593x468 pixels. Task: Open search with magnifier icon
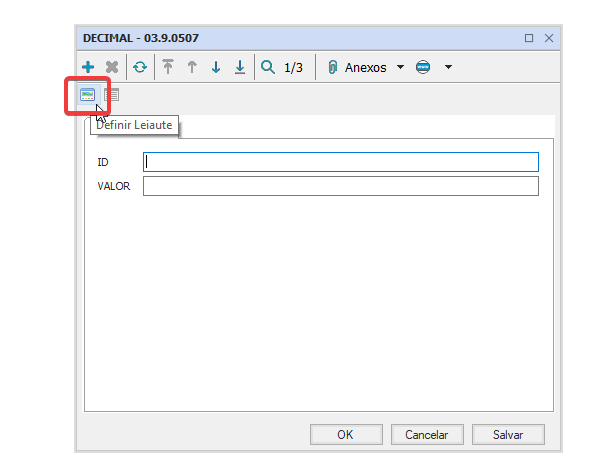268,67
